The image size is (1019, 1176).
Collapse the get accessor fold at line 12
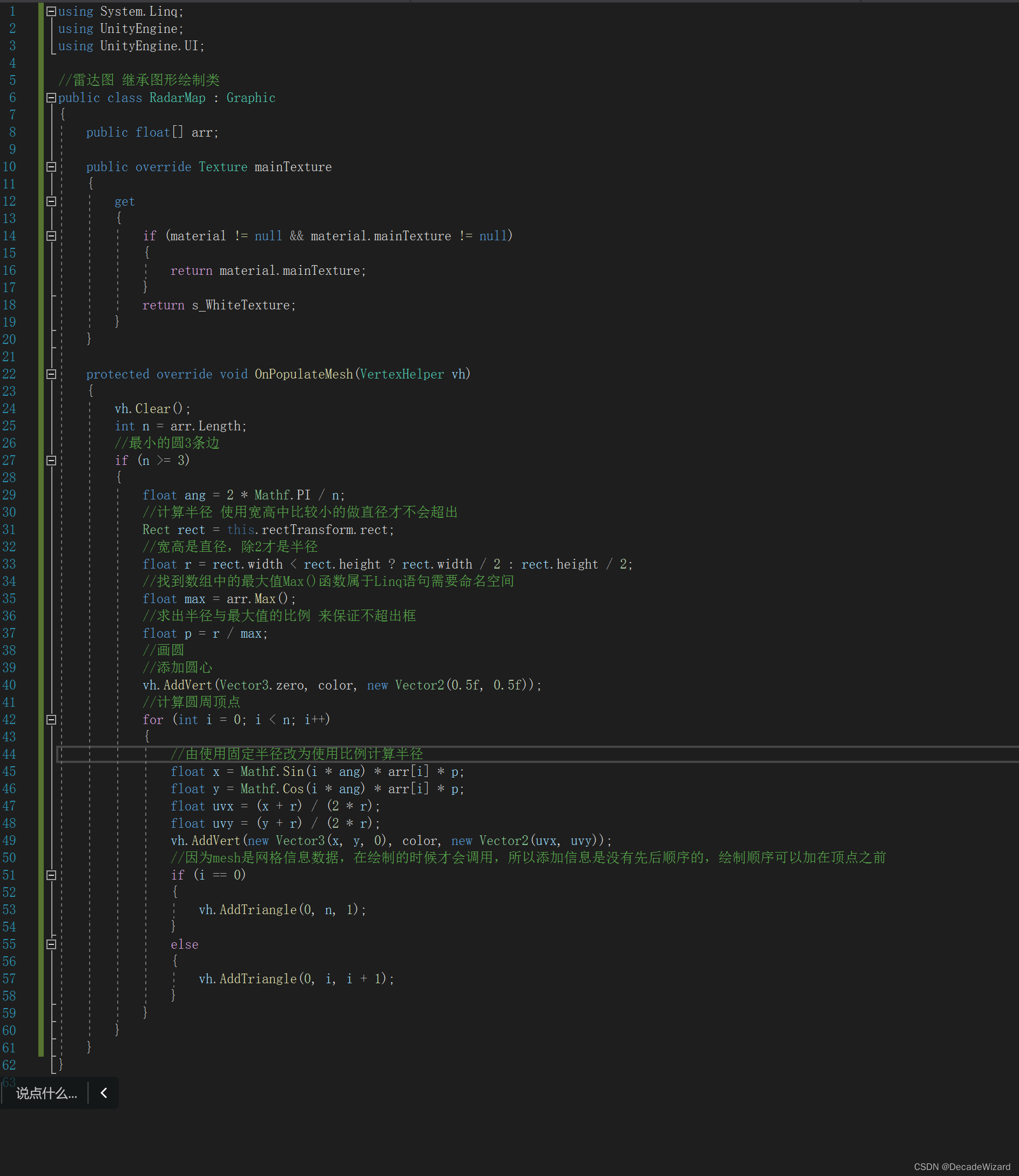(51, 201)
